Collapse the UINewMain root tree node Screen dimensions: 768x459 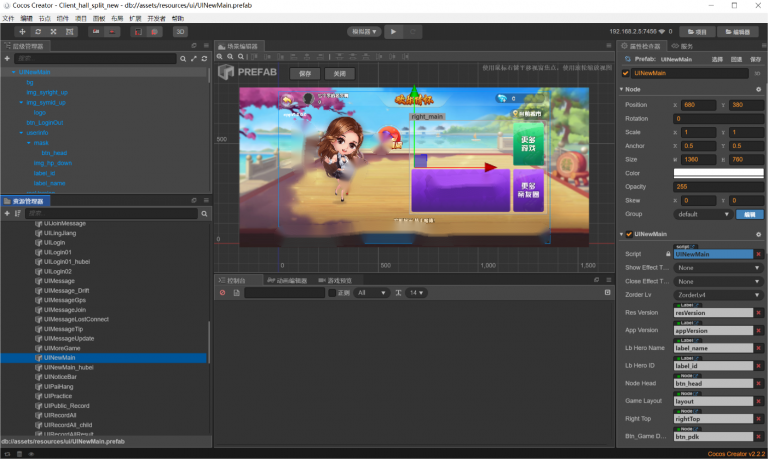(14, 72)
